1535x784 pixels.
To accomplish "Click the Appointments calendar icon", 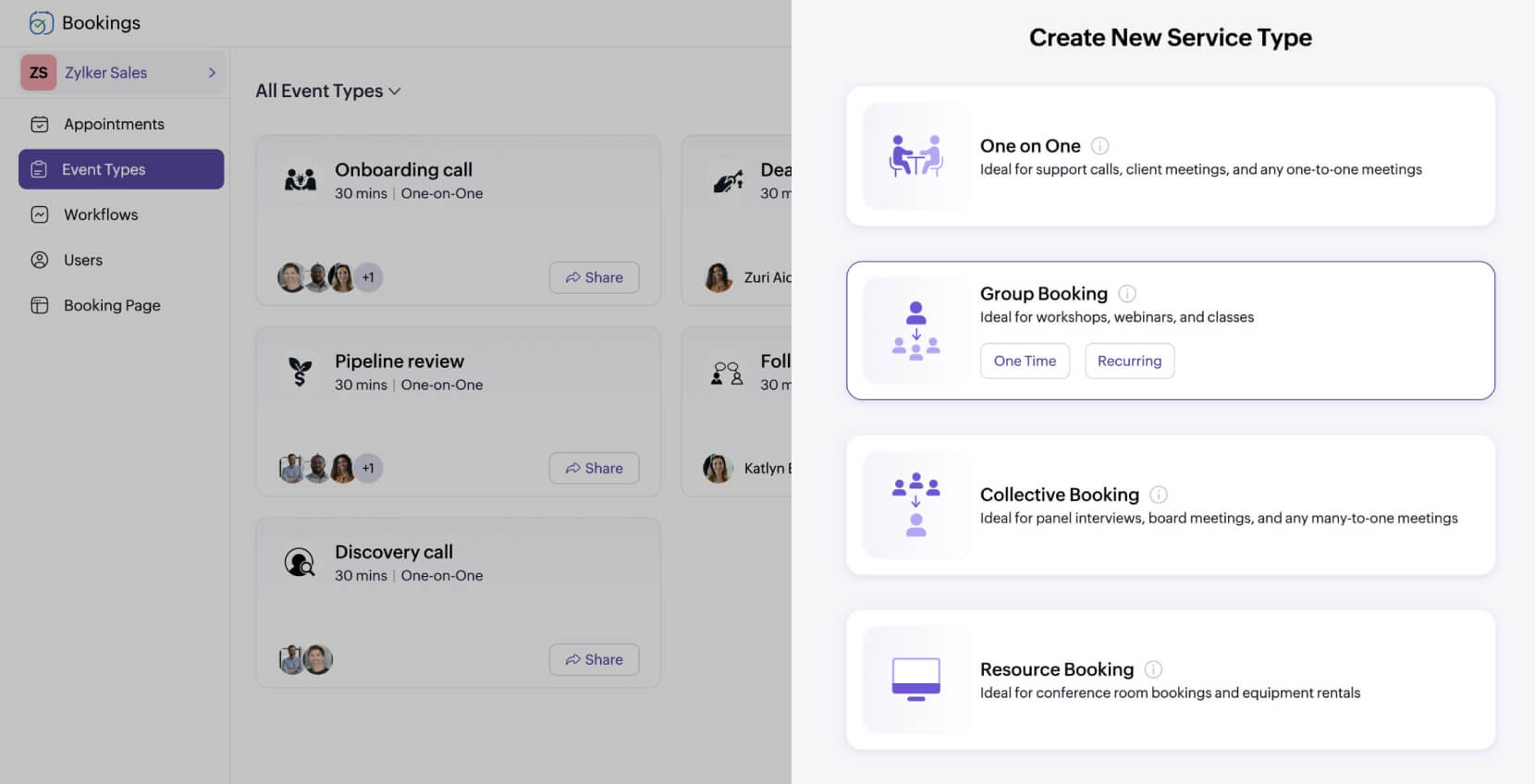I will [x=40, y=124].
